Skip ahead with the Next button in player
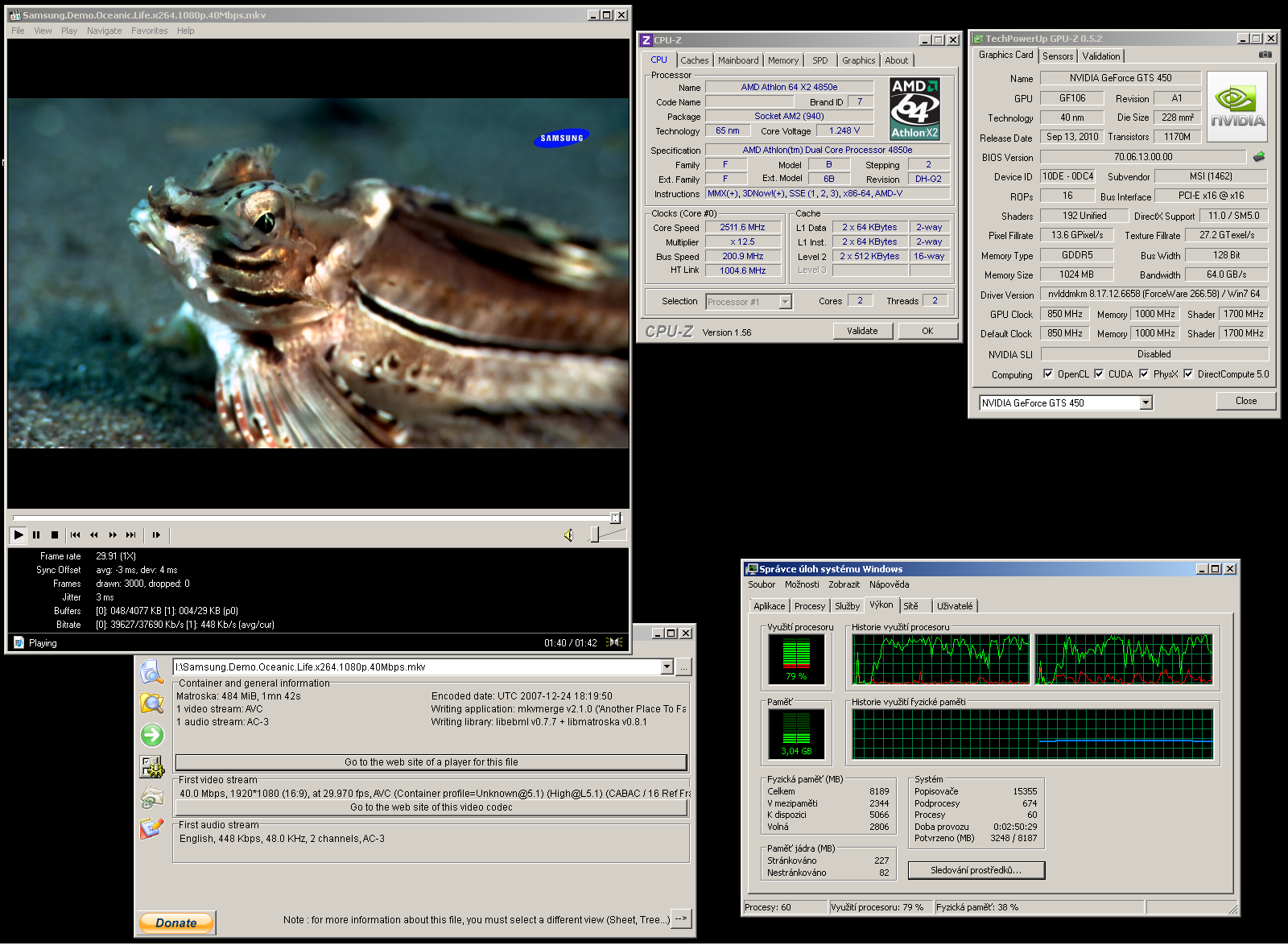This screenshot has width=1288, height=945. (x=131, y=534)
